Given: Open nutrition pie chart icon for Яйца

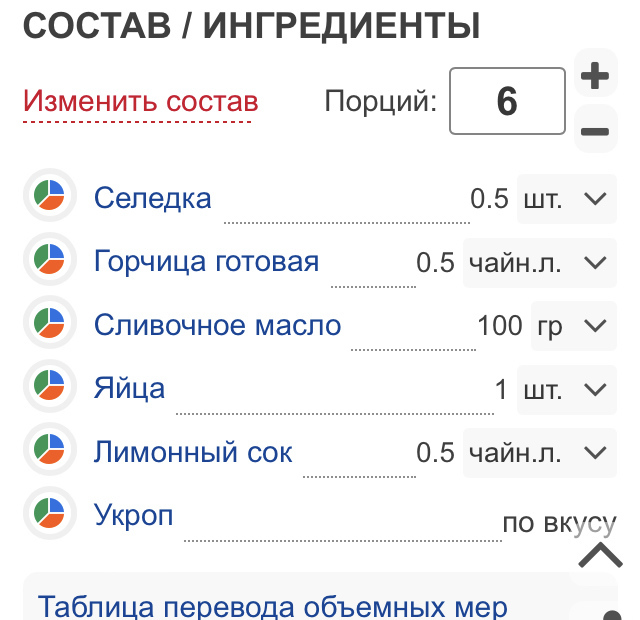Looking at the screenshot, I should point(50,385).
